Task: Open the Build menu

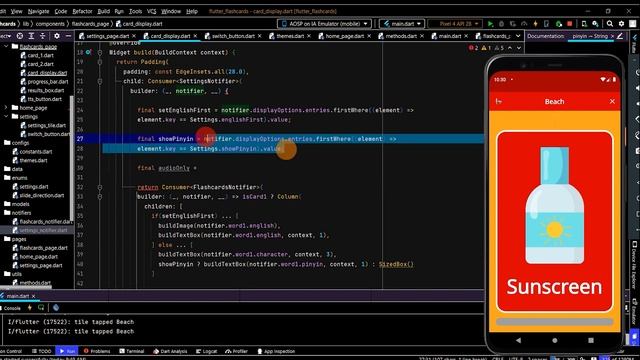Action: tap(103, 11)
